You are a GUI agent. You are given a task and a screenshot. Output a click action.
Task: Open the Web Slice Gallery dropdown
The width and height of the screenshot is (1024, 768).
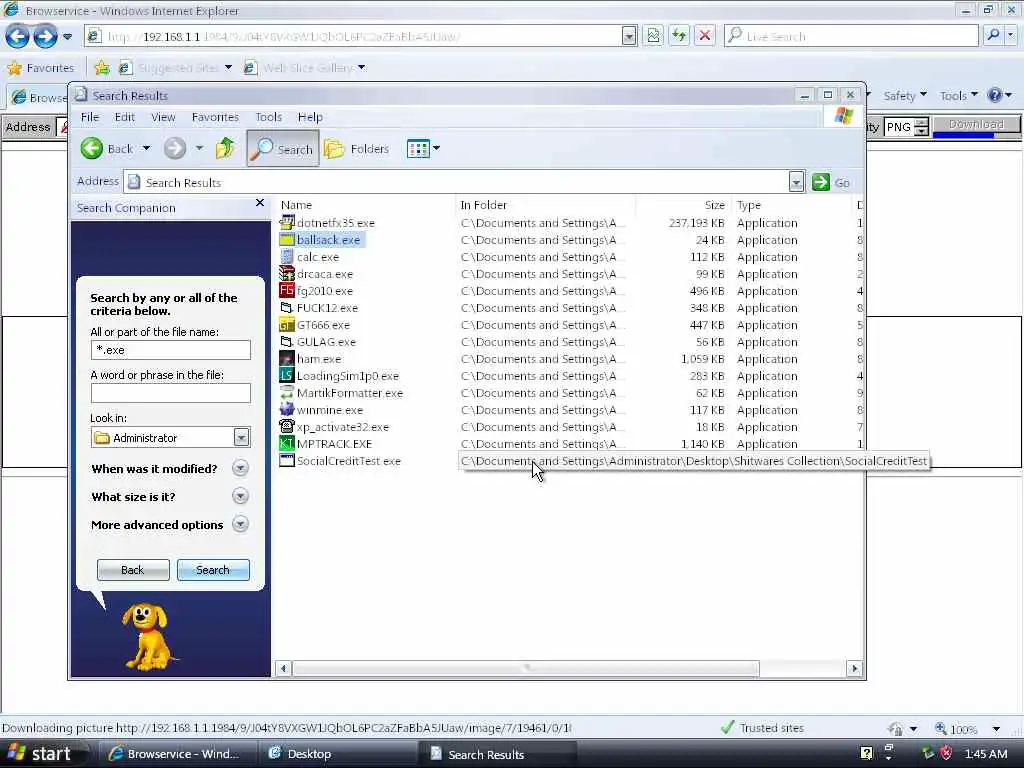(x=361, y=68)
